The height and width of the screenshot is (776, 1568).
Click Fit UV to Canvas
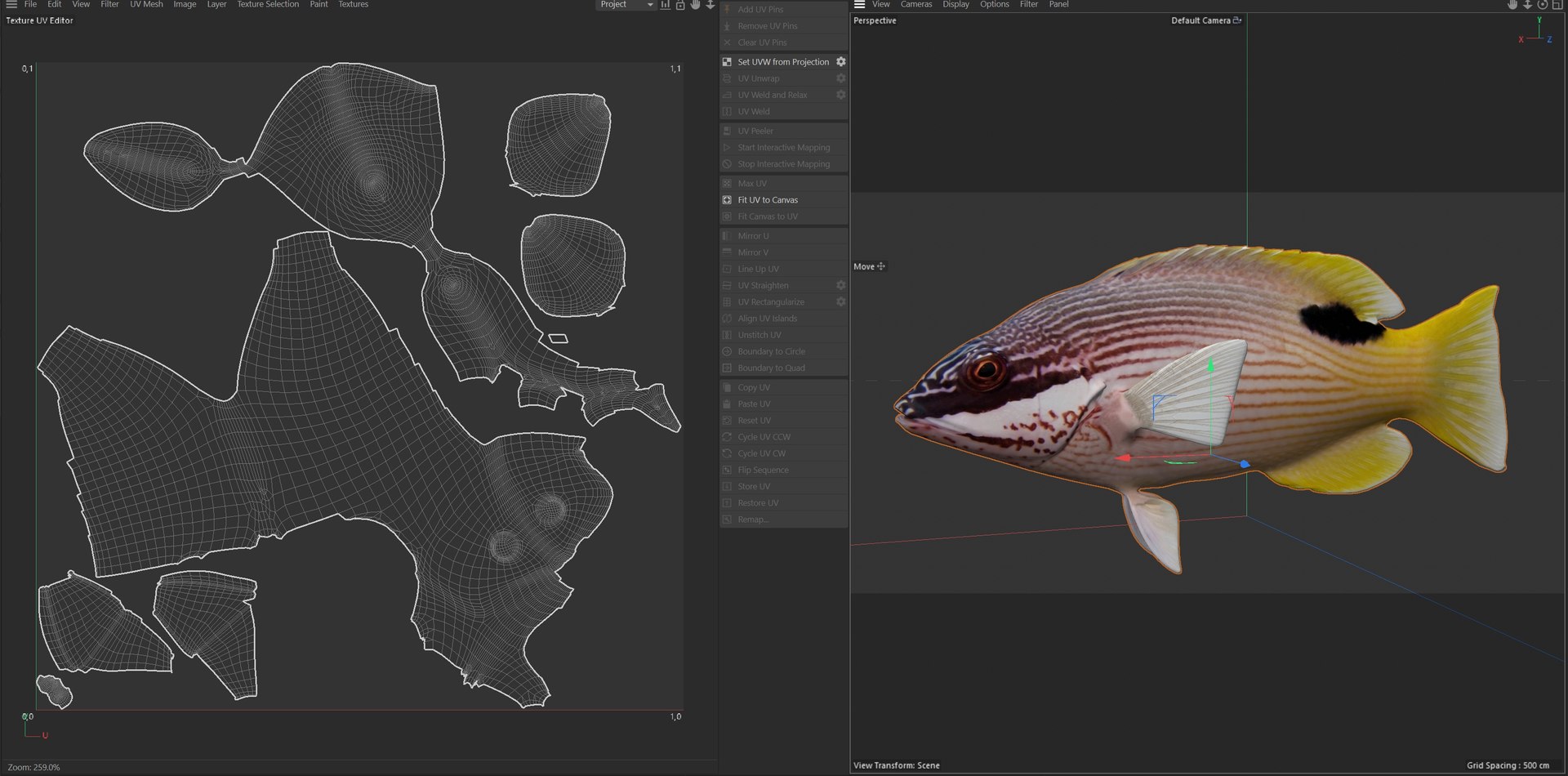(783, 200)
